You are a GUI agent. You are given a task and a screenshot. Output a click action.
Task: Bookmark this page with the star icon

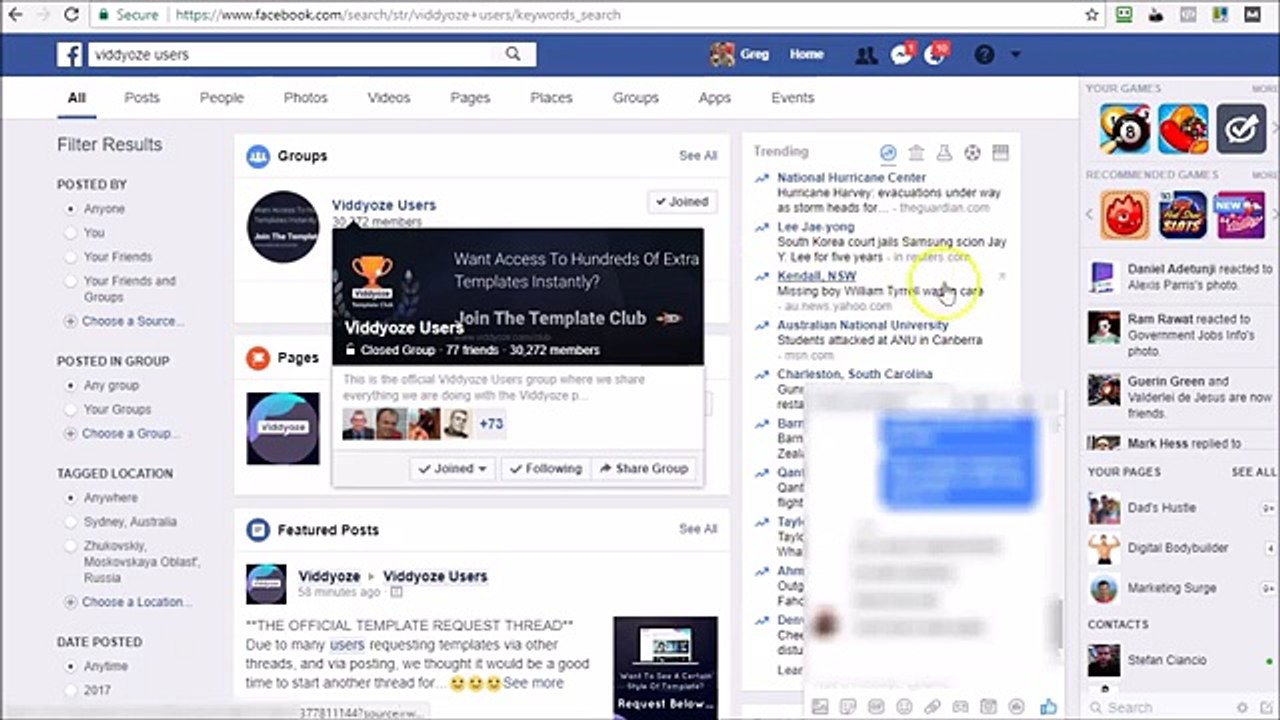click(x=1092, y=15)
